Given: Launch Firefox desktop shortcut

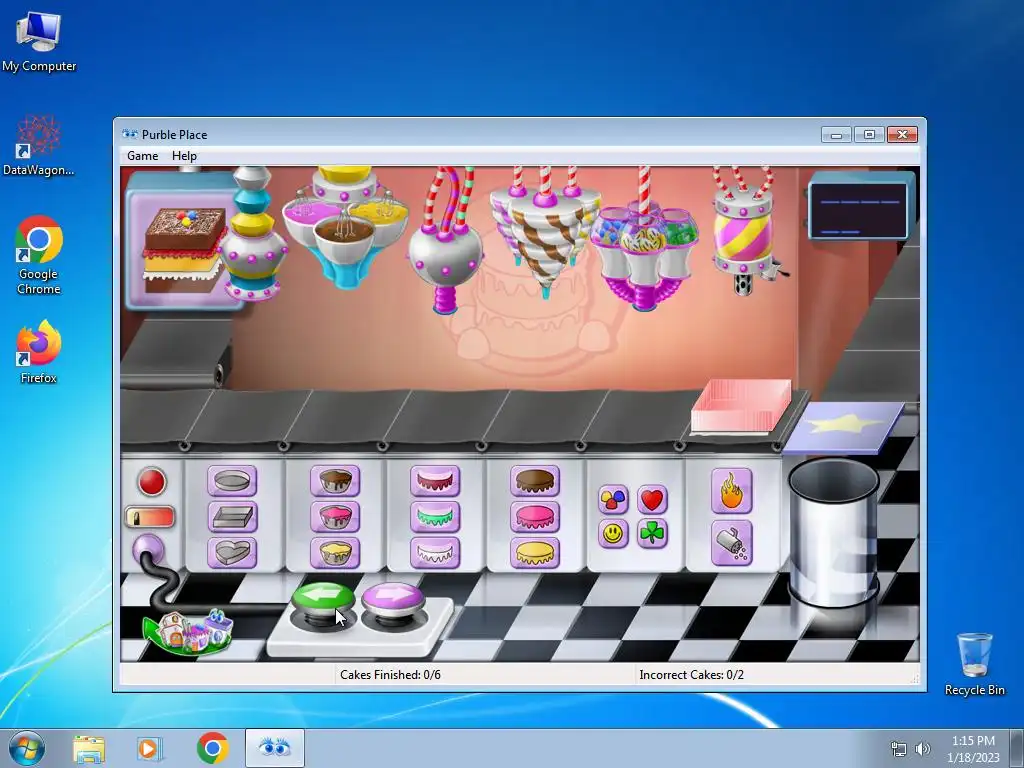Looking at the screenshot, I should pyautogui.click(x=39, y=351).
